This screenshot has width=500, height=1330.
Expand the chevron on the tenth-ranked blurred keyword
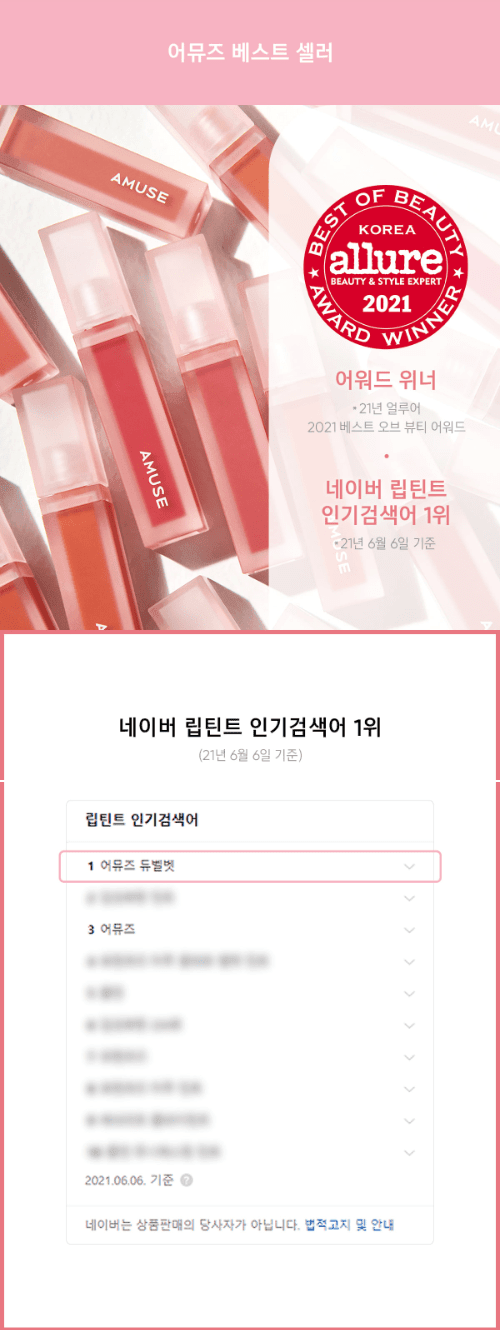409,1153
